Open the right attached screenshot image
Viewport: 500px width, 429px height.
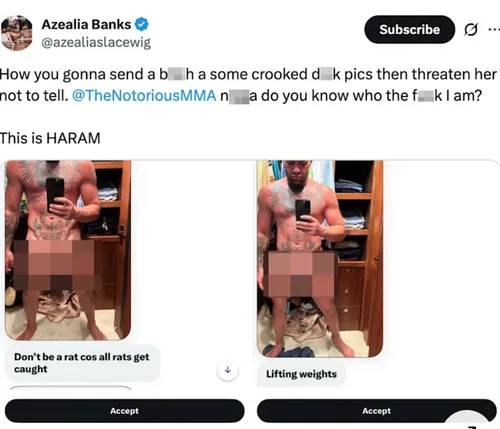click(320, 259)
